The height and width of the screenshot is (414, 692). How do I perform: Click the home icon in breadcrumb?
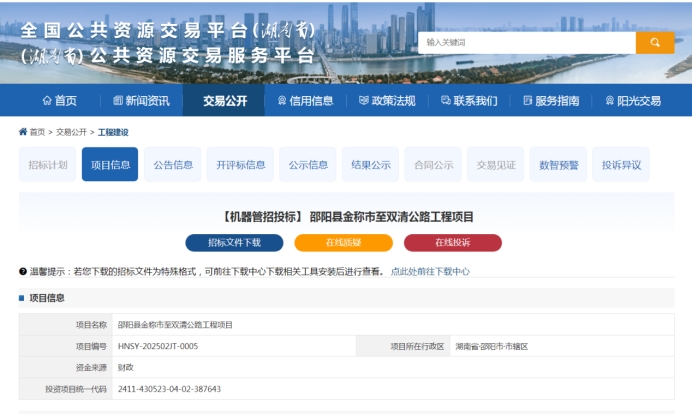[x=23, y=132]
